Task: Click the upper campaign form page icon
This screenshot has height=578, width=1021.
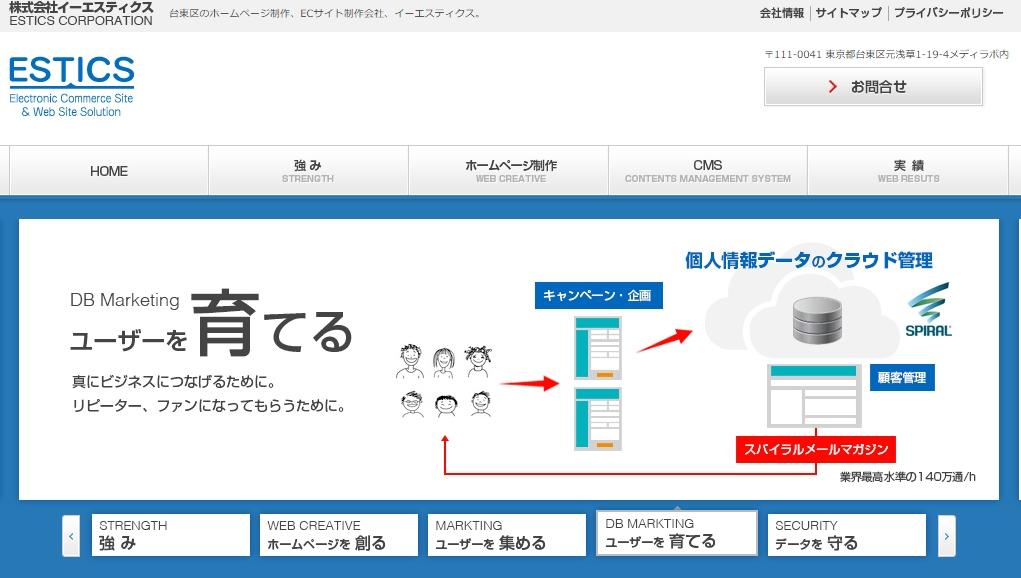Action: tap(597, 347)
